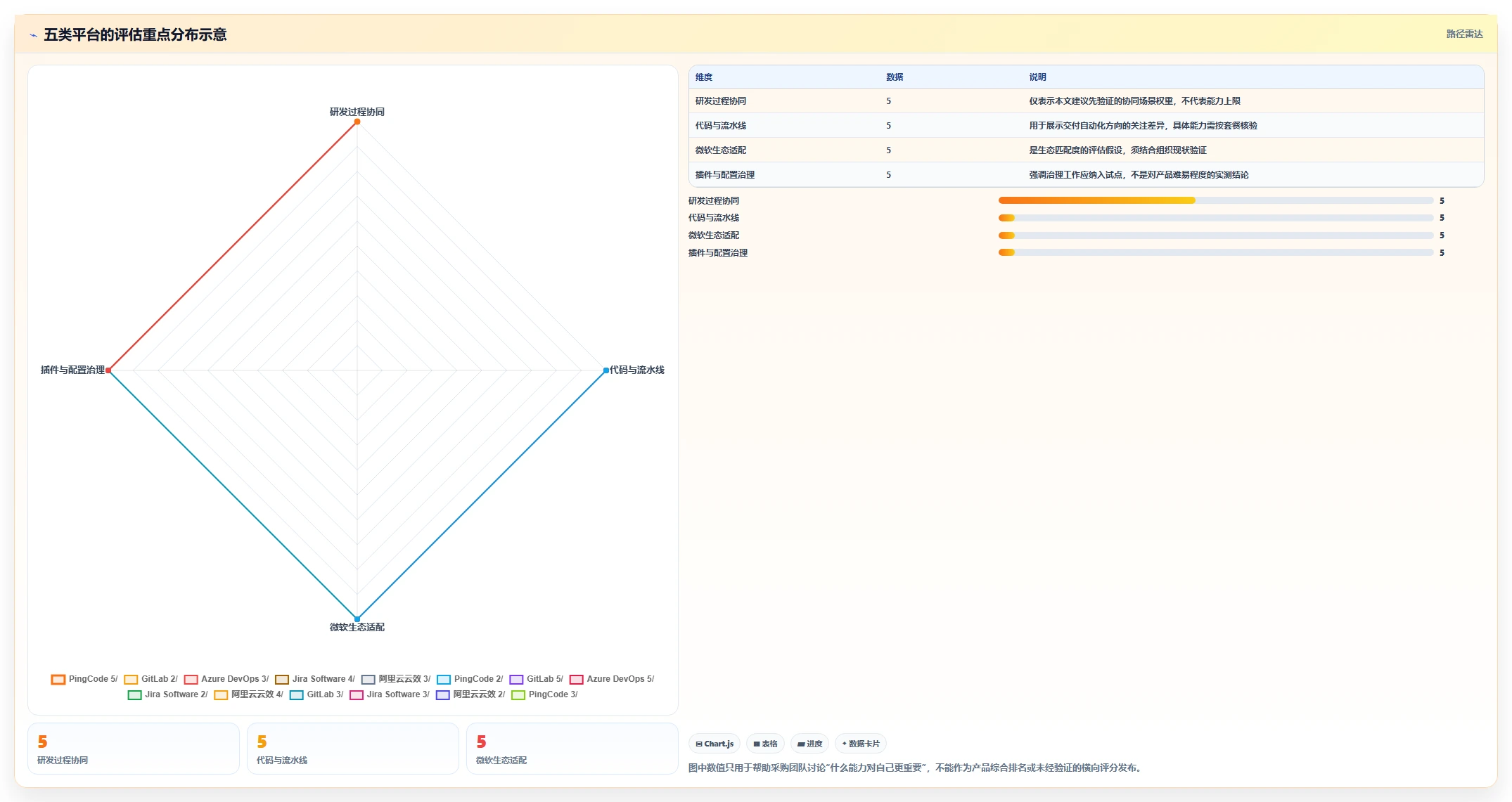Toggle the Azure DevOps 3/ legend dataset
1512x802 pixels.
coord(226,679)
